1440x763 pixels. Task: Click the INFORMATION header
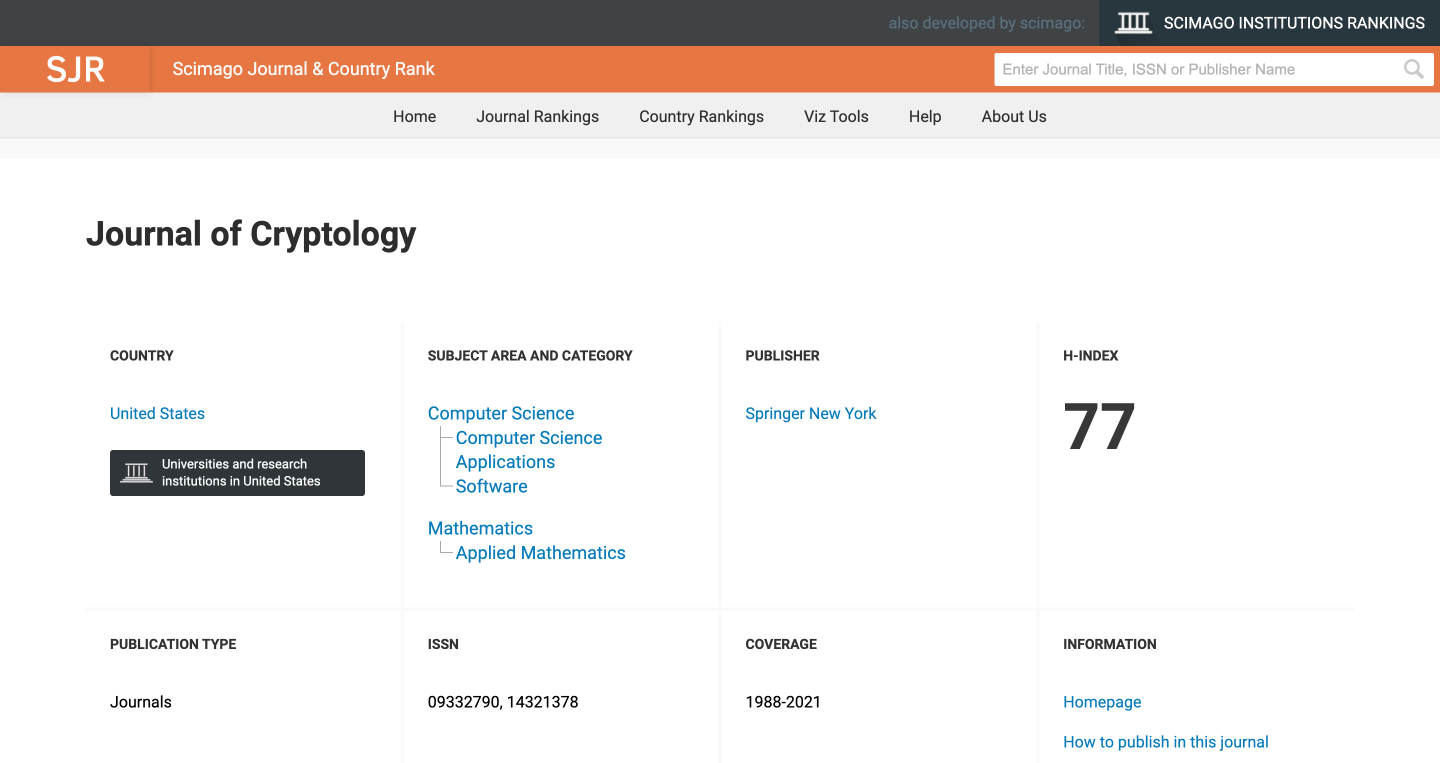click(x=1110, y=644)
